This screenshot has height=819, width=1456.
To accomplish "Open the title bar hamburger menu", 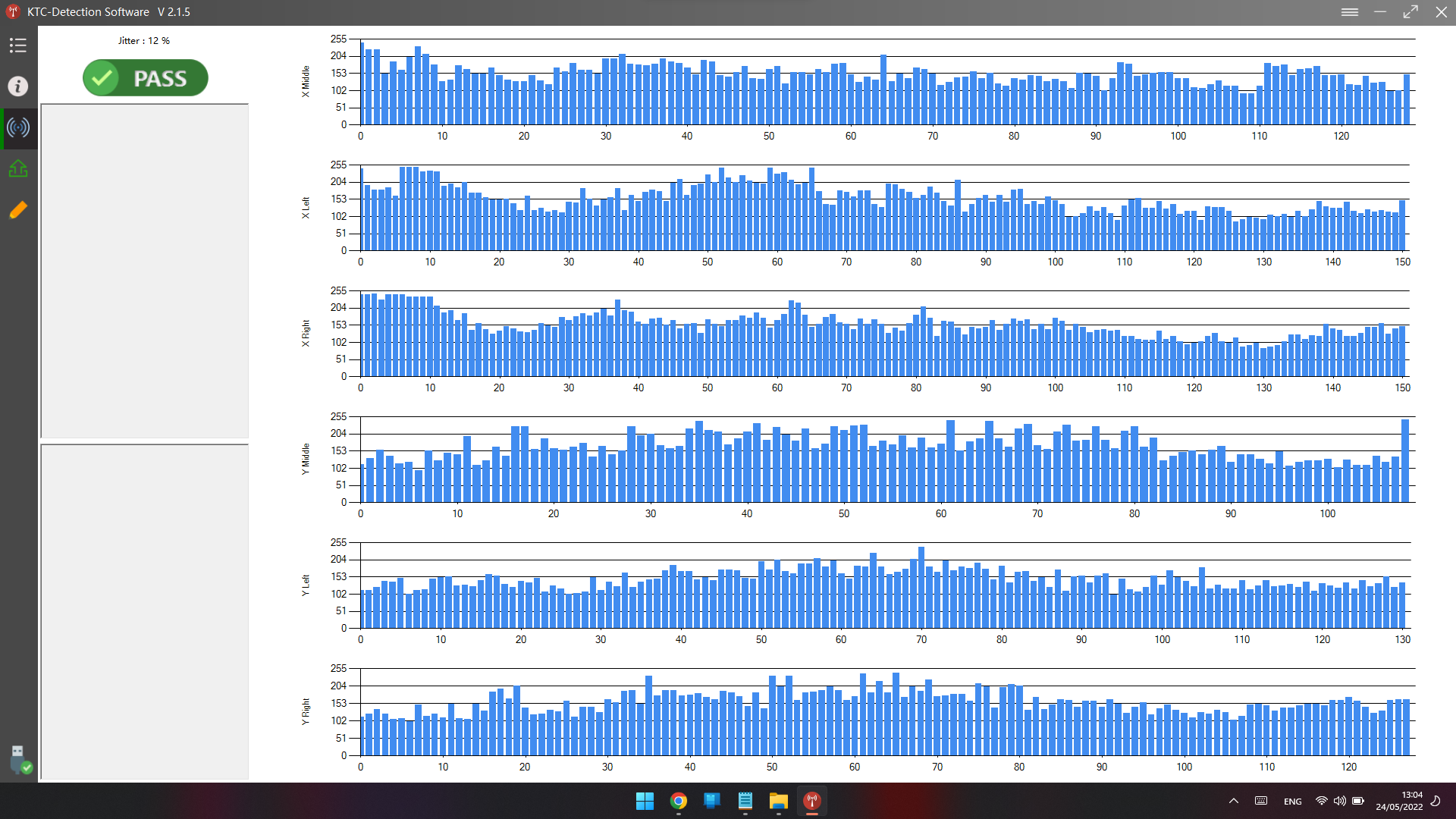I will pyautogui.click(x=1349, y=11).
